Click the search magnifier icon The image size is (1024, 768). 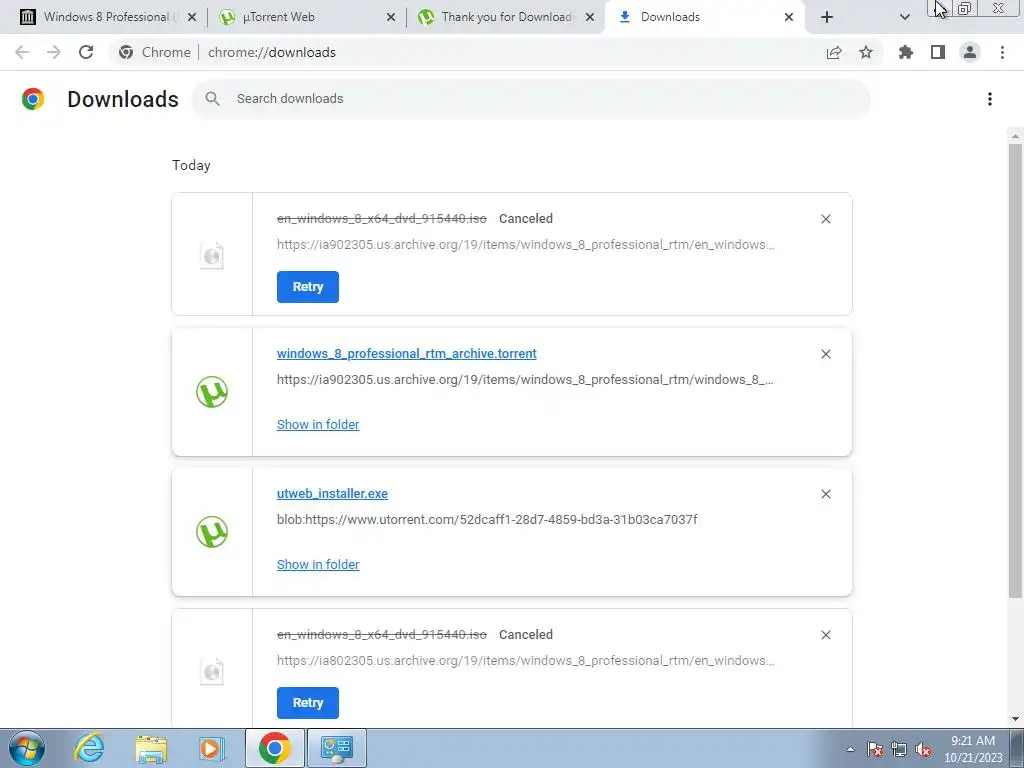212,99
